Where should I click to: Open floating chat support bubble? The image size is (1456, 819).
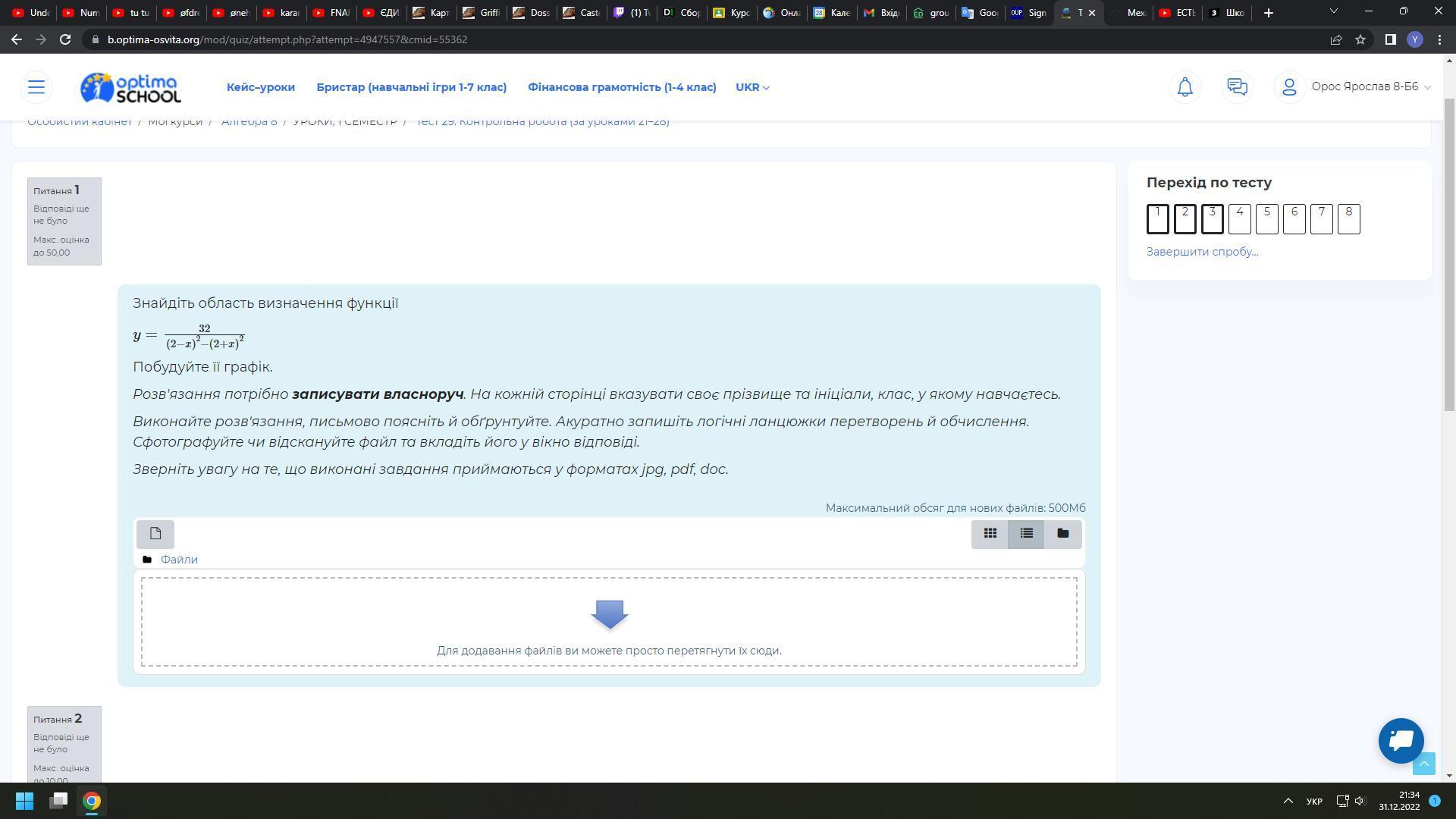click(1400, 740)
